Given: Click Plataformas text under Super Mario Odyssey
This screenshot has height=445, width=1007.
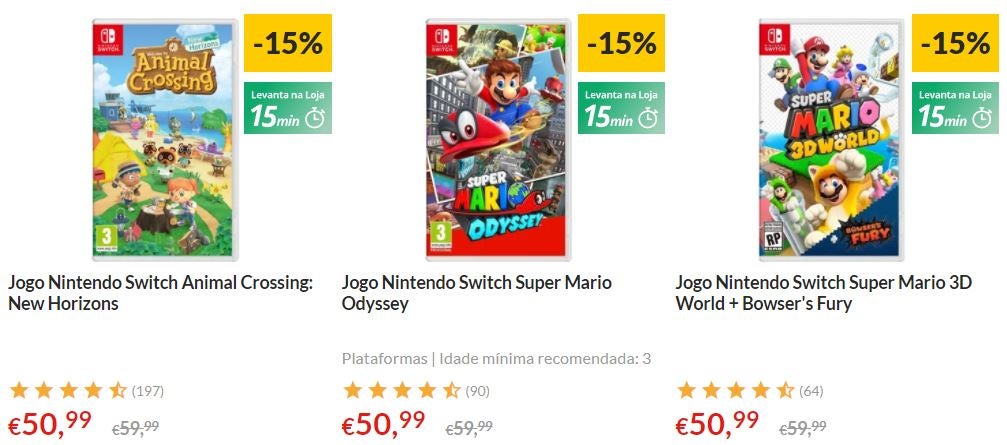Looking at the screenshot, I should coord(384,359).
